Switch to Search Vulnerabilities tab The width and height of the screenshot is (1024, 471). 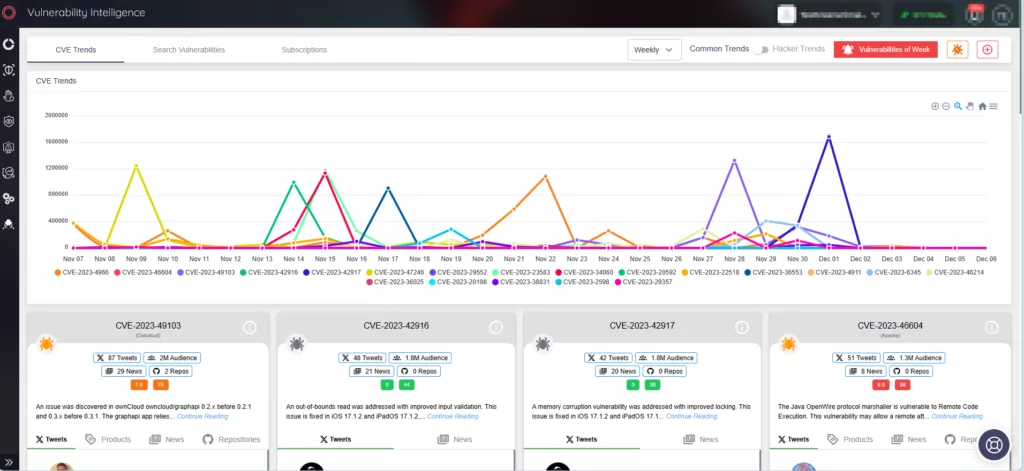tap(189, 50)
